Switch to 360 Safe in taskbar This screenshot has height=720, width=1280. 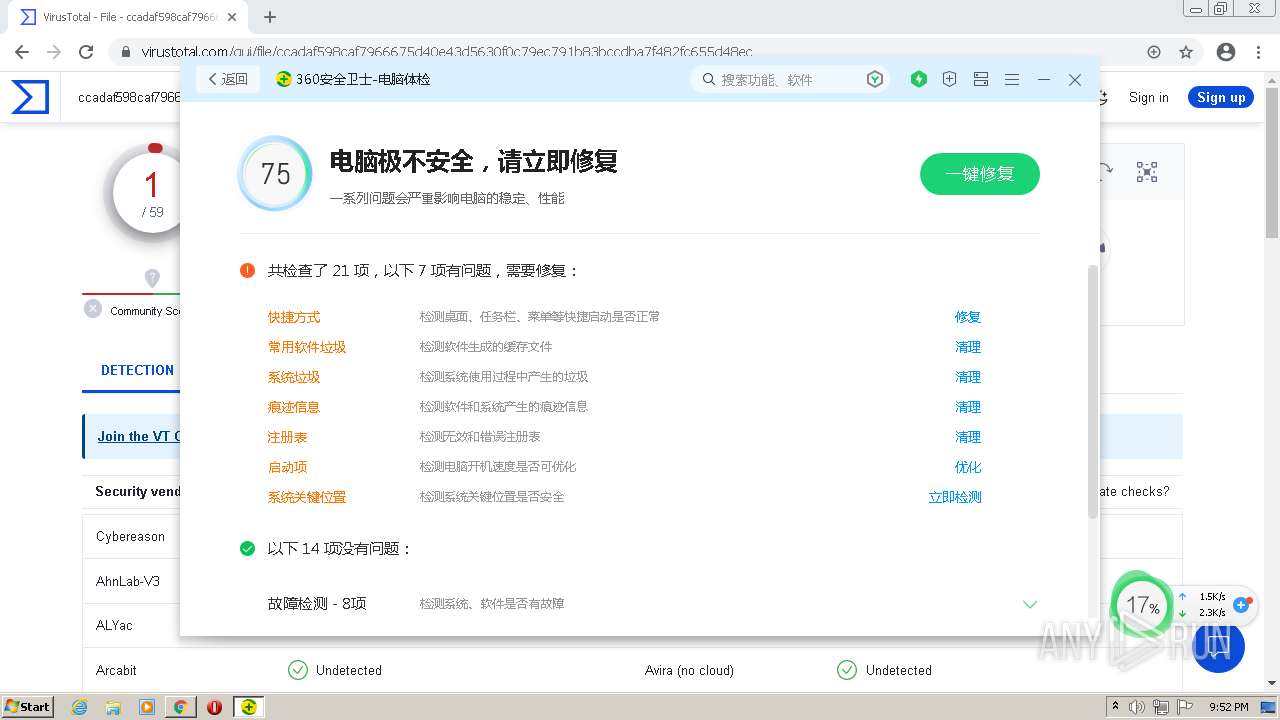point(248,707)
